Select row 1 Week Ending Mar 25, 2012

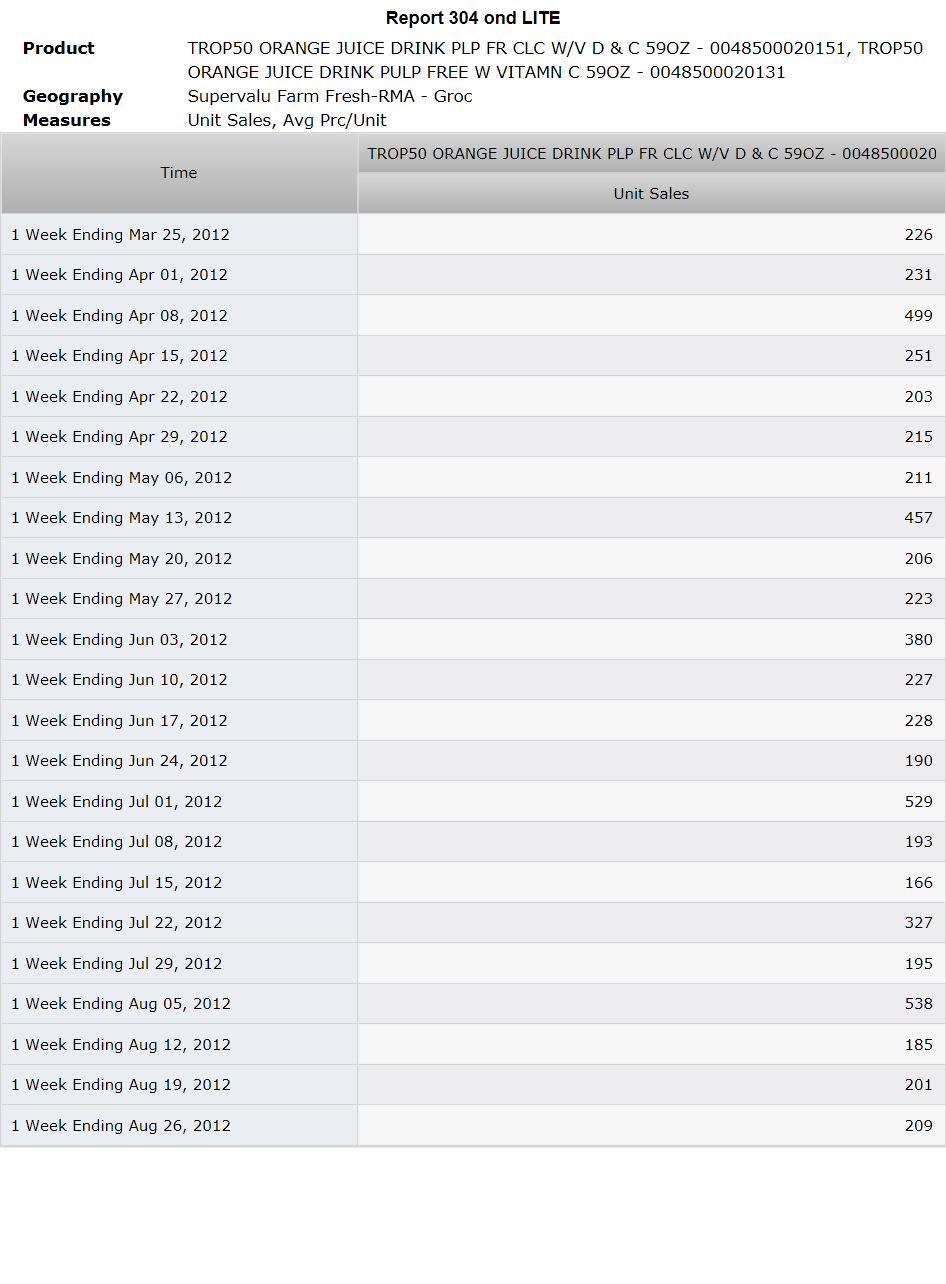[x=473, y=234]
